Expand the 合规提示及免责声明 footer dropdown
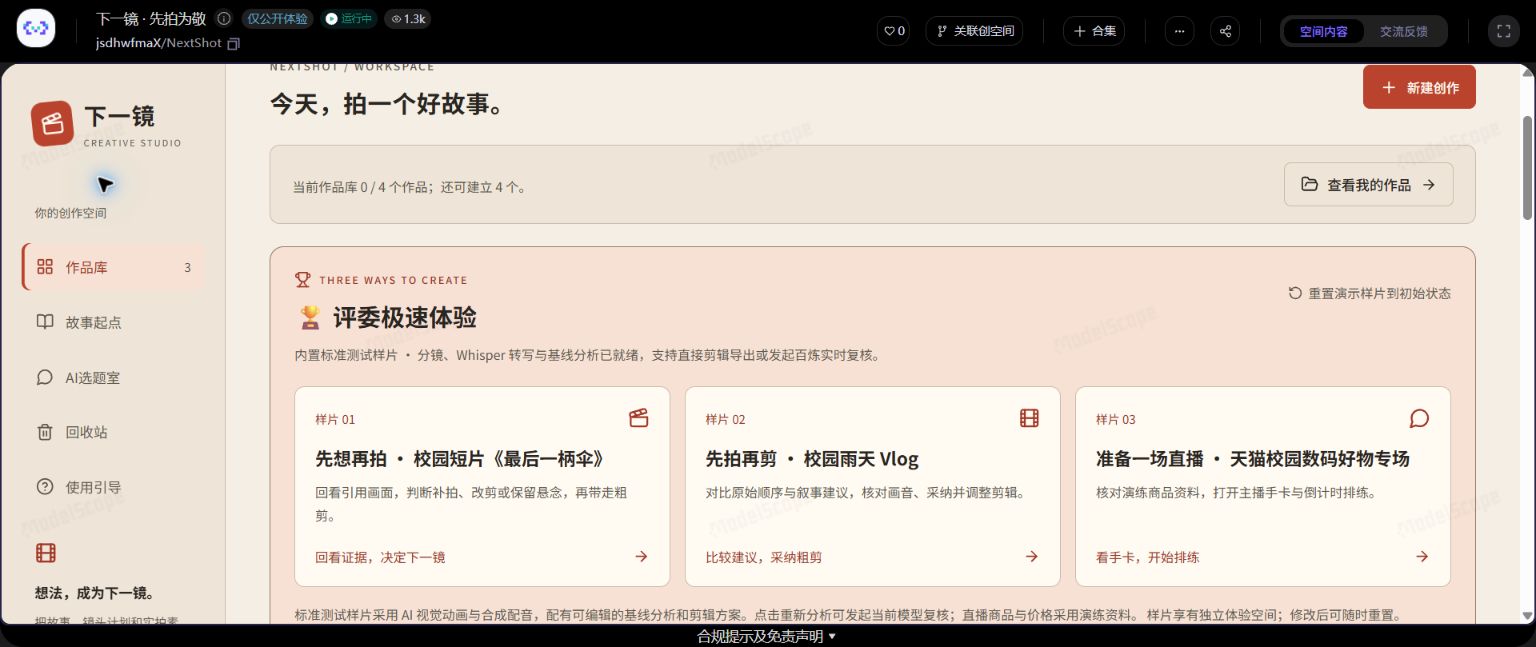Image resolution: width=1536 pixels, height=647 pixels. 767,636
